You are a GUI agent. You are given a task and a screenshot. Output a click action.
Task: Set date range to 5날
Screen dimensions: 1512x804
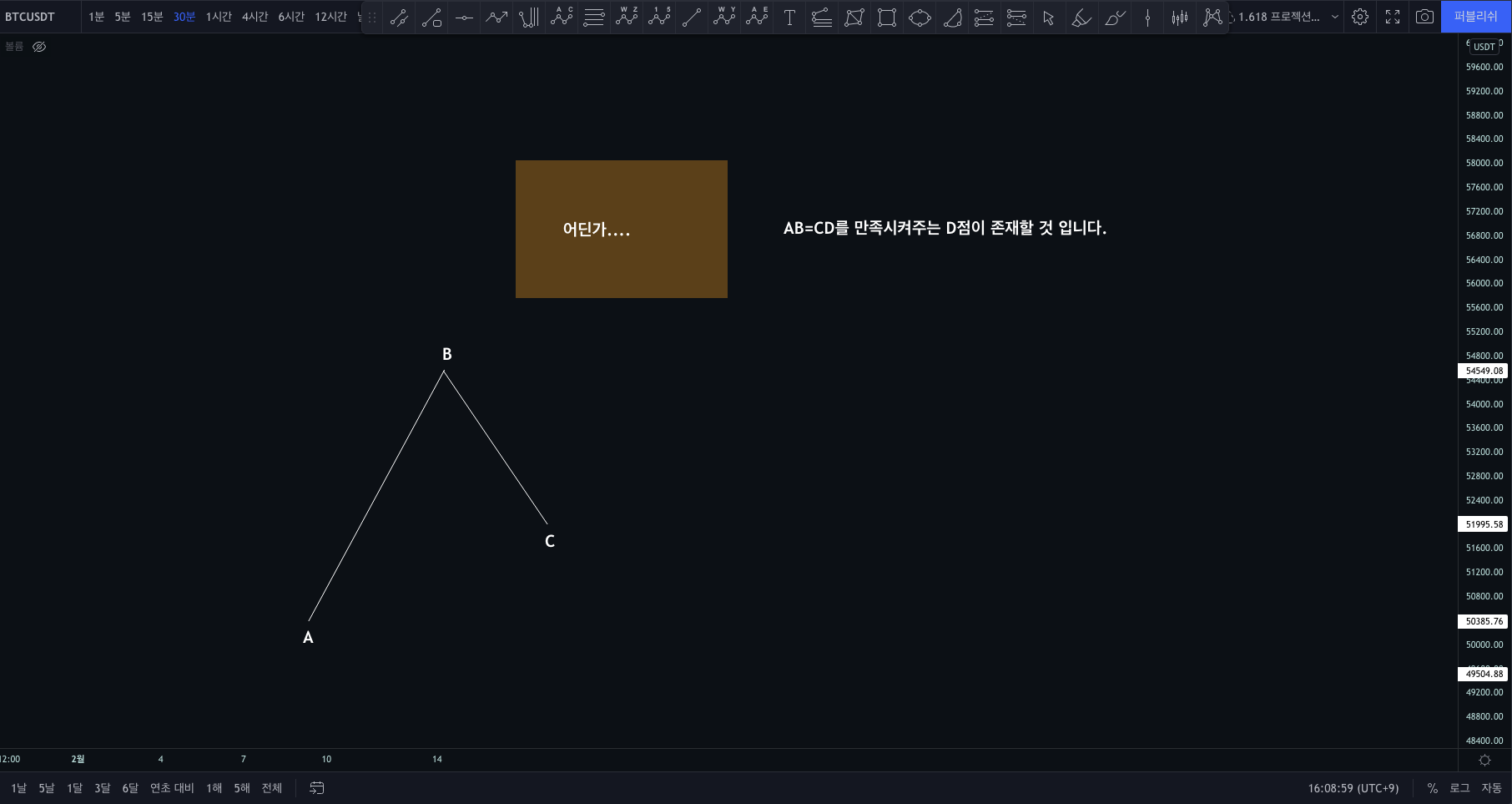(46, 788)
